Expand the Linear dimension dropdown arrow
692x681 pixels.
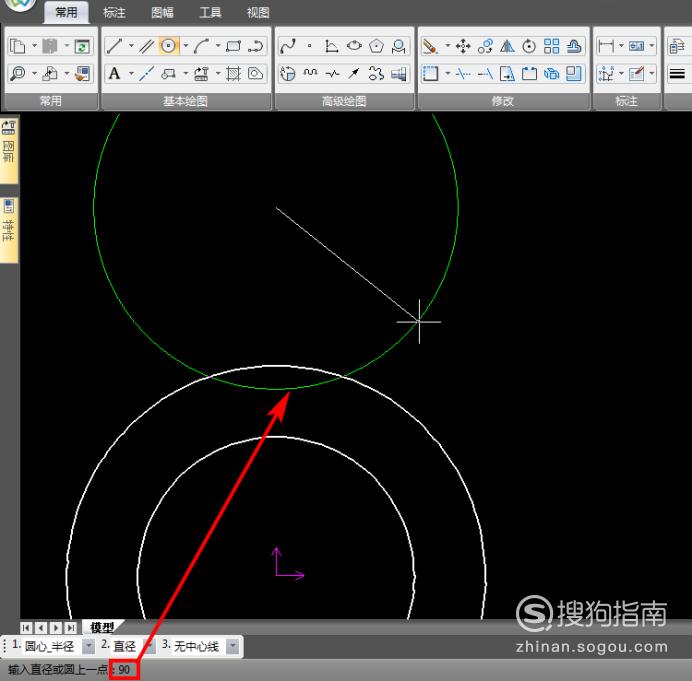point(621,46)
